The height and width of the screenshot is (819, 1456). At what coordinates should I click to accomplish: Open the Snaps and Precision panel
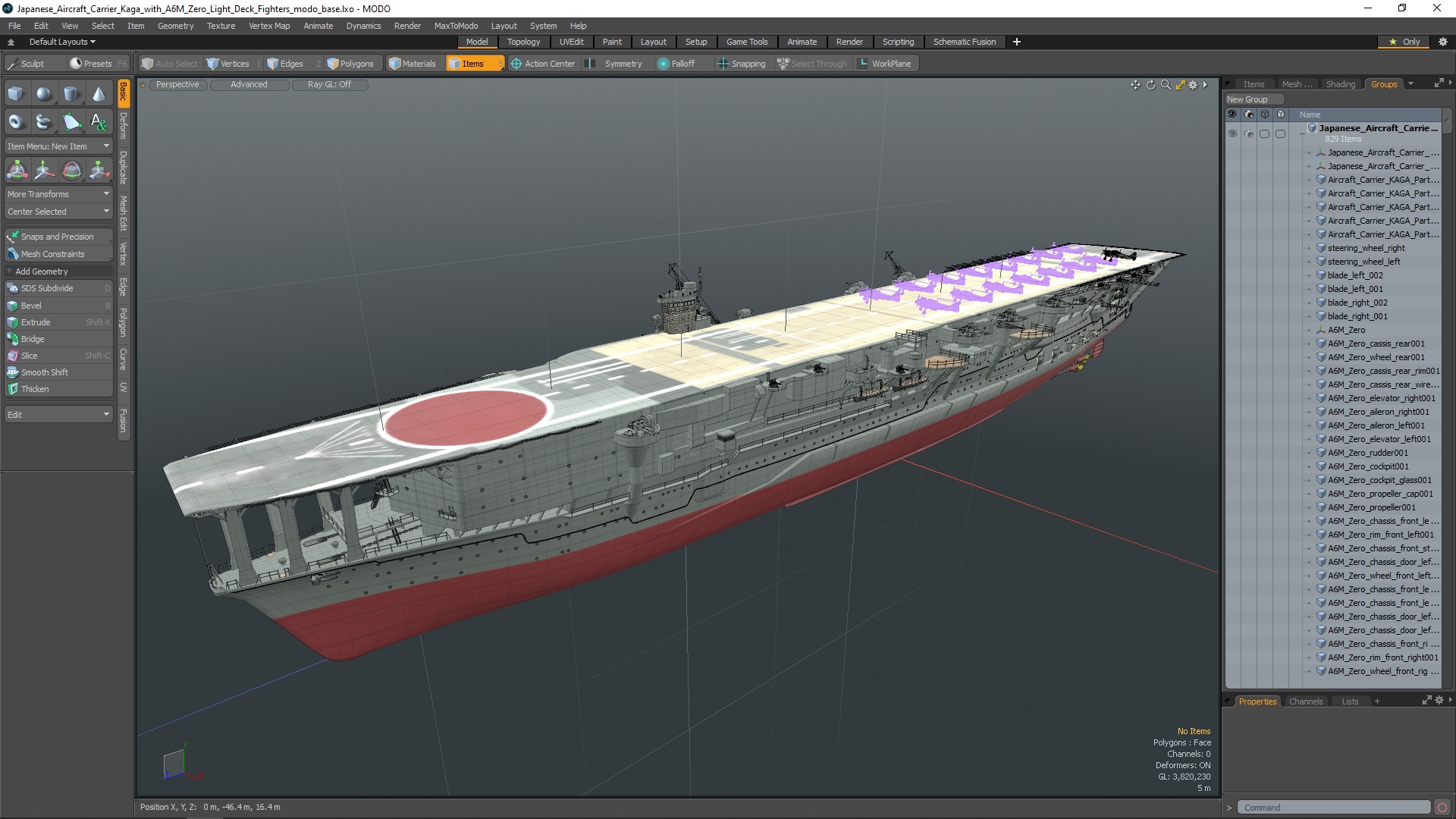57,236
